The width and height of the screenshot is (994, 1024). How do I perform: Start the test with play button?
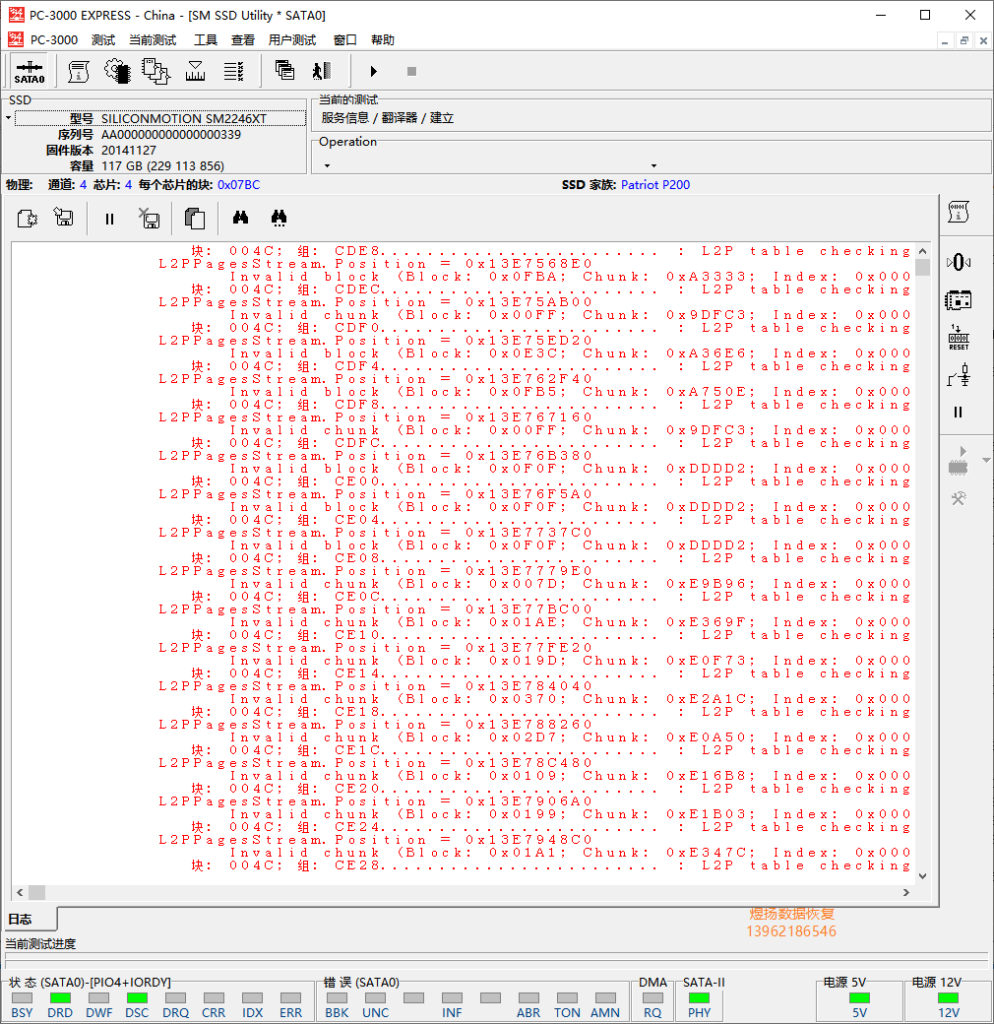374,71
